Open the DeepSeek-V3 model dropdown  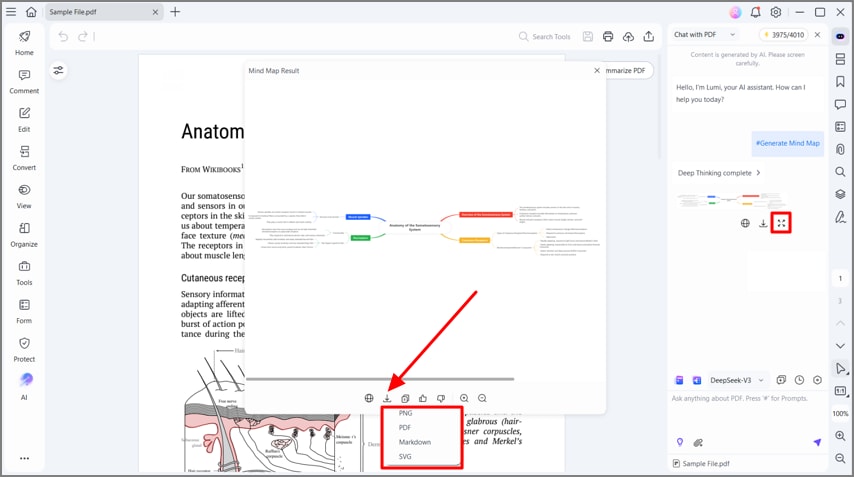coord(736,380)
